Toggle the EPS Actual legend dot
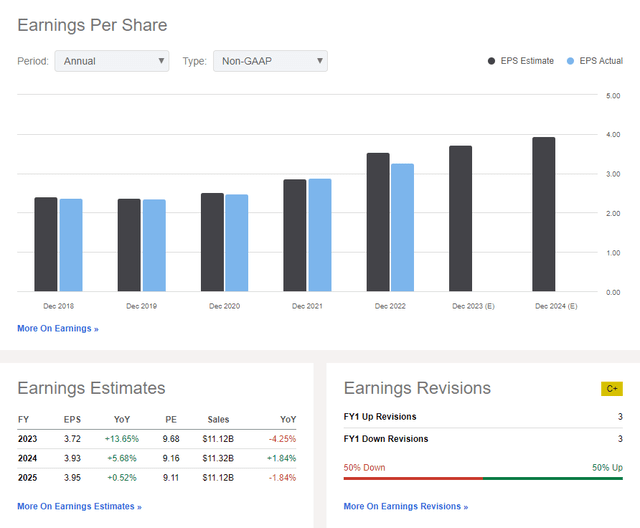640x528 pixels. (572, 62)
